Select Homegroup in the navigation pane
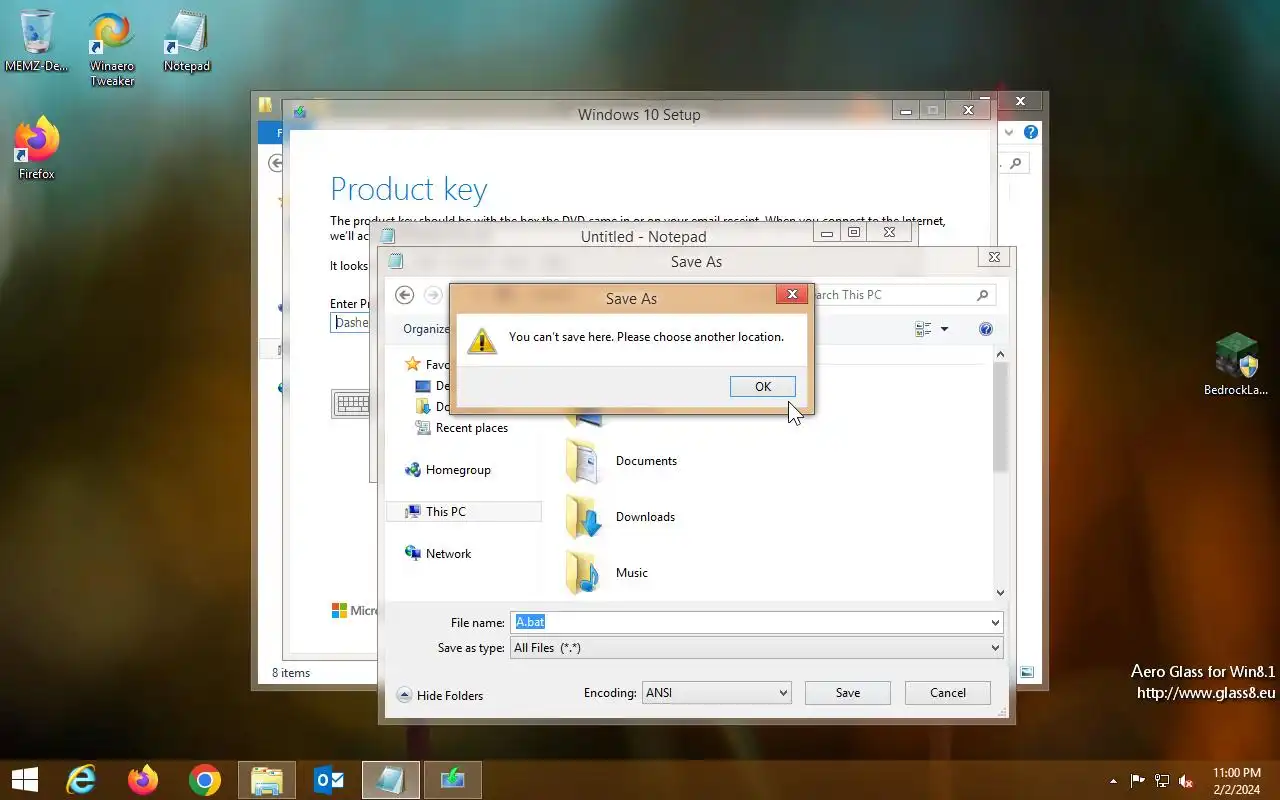This screenshot has height=800, width=1280. (x=447, y=470)
